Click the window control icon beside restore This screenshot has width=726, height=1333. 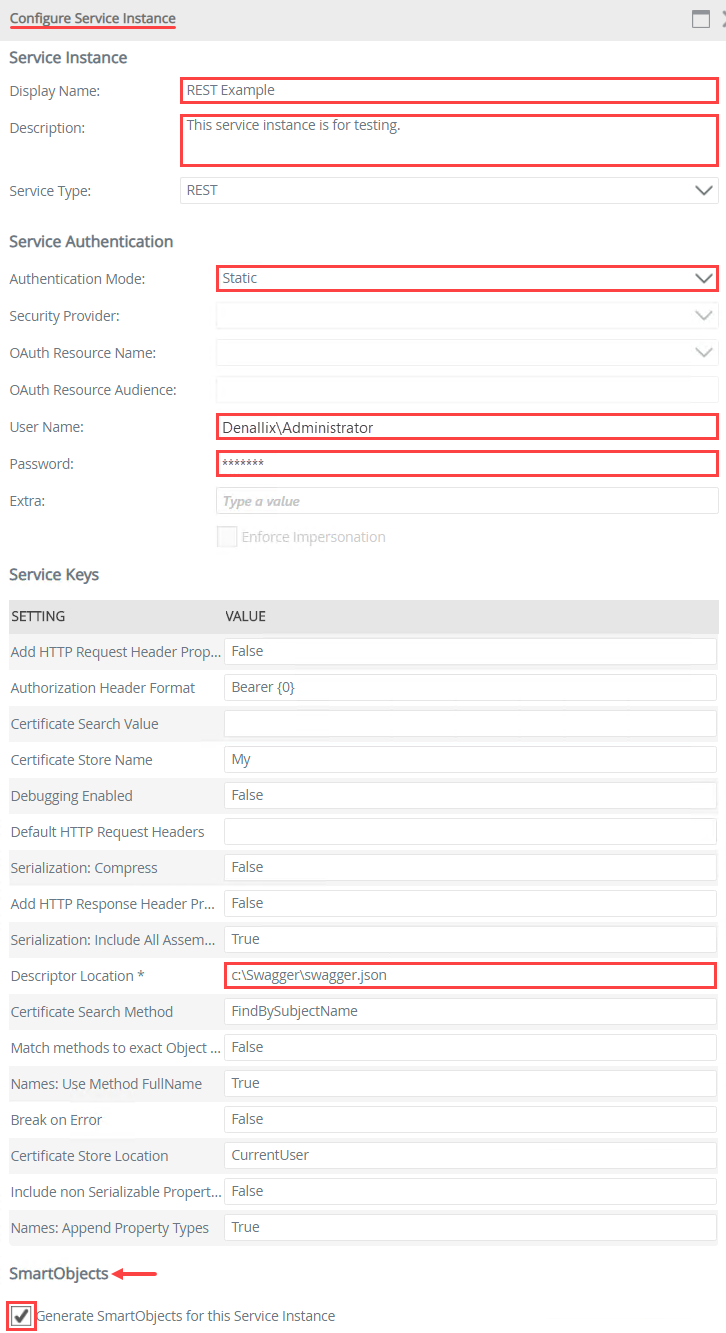point(724,18)
